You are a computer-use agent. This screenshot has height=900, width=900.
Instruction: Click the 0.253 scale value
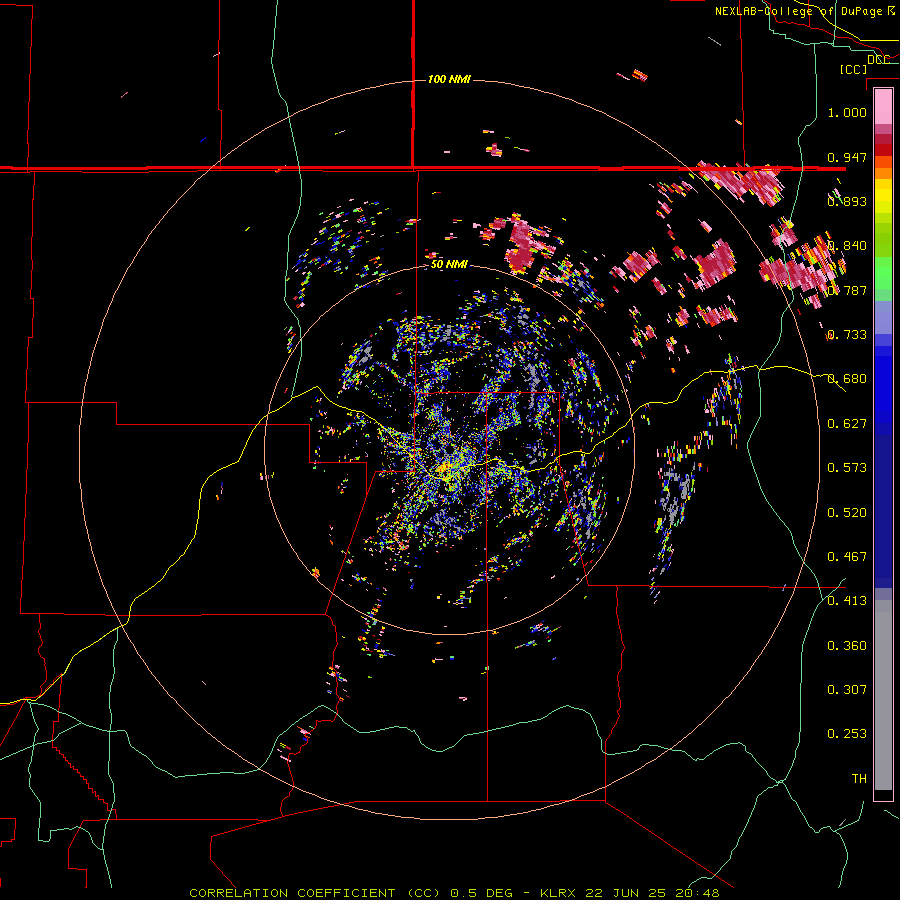847,734
